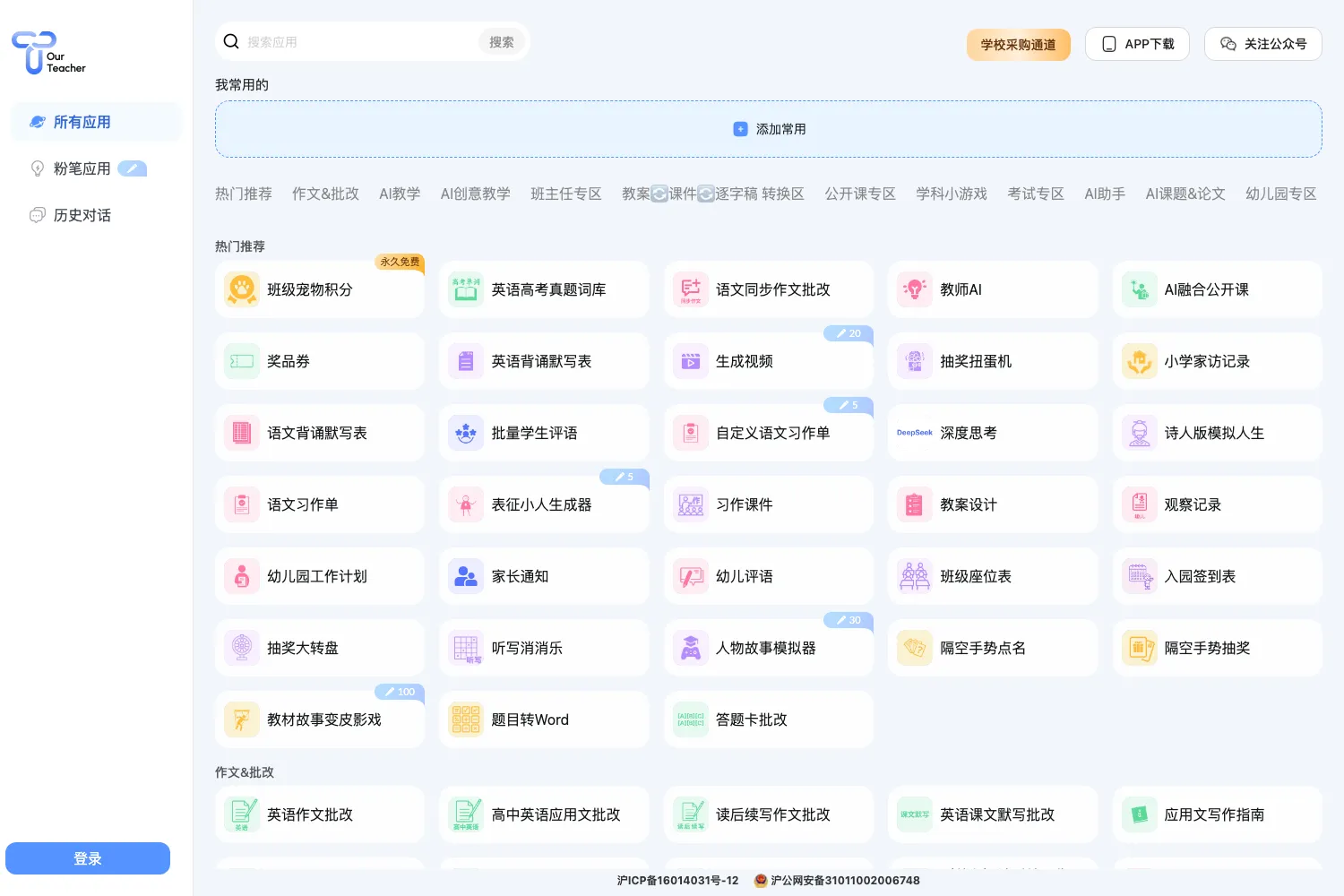Viewport: 1344px width, 896px height.
Task: Open the 幼儿园工作计划 card
Action: click(320, 576)
